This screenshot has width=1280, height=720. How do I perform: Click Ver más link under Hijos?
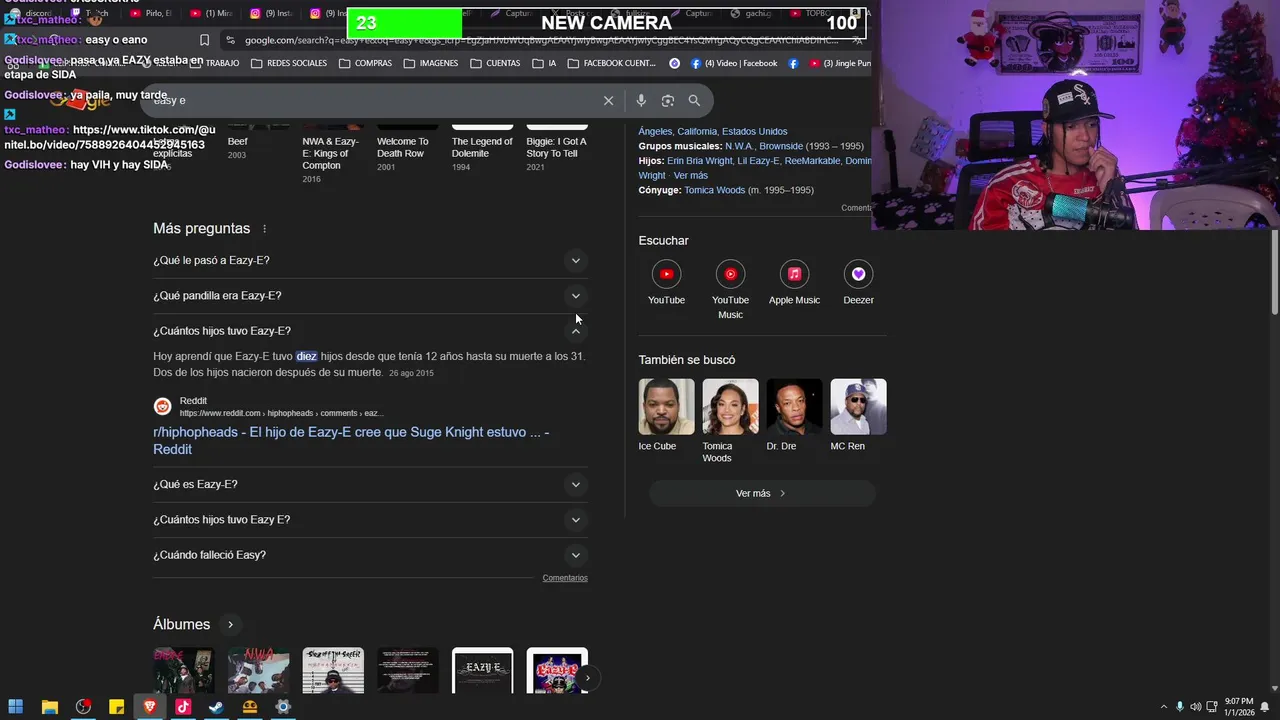[690, 176]
